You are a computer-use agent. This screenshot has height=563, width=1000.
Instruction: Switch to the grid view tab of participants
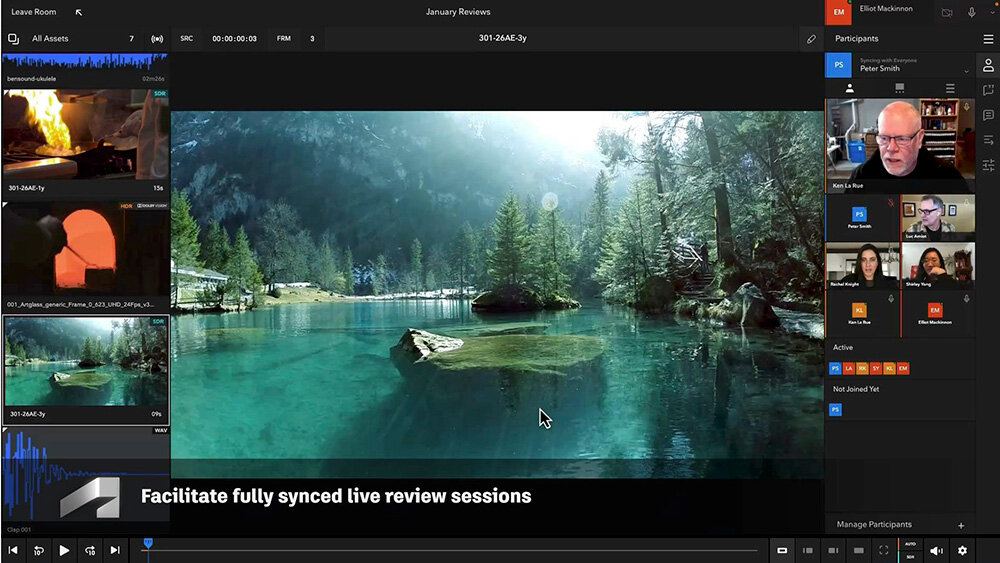pyautogui.click(x=899, y=89)
